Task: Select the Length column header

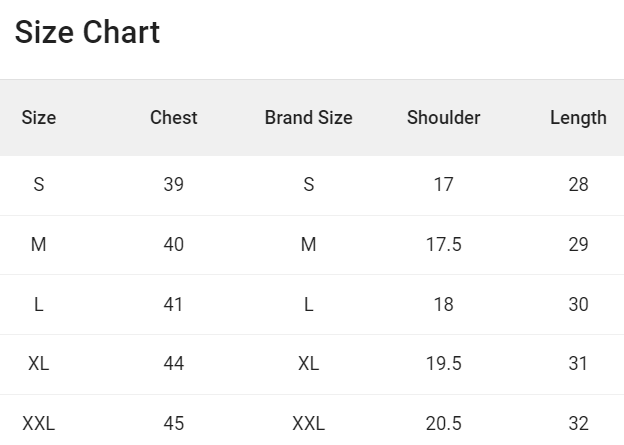Action: tap(579, 118)
